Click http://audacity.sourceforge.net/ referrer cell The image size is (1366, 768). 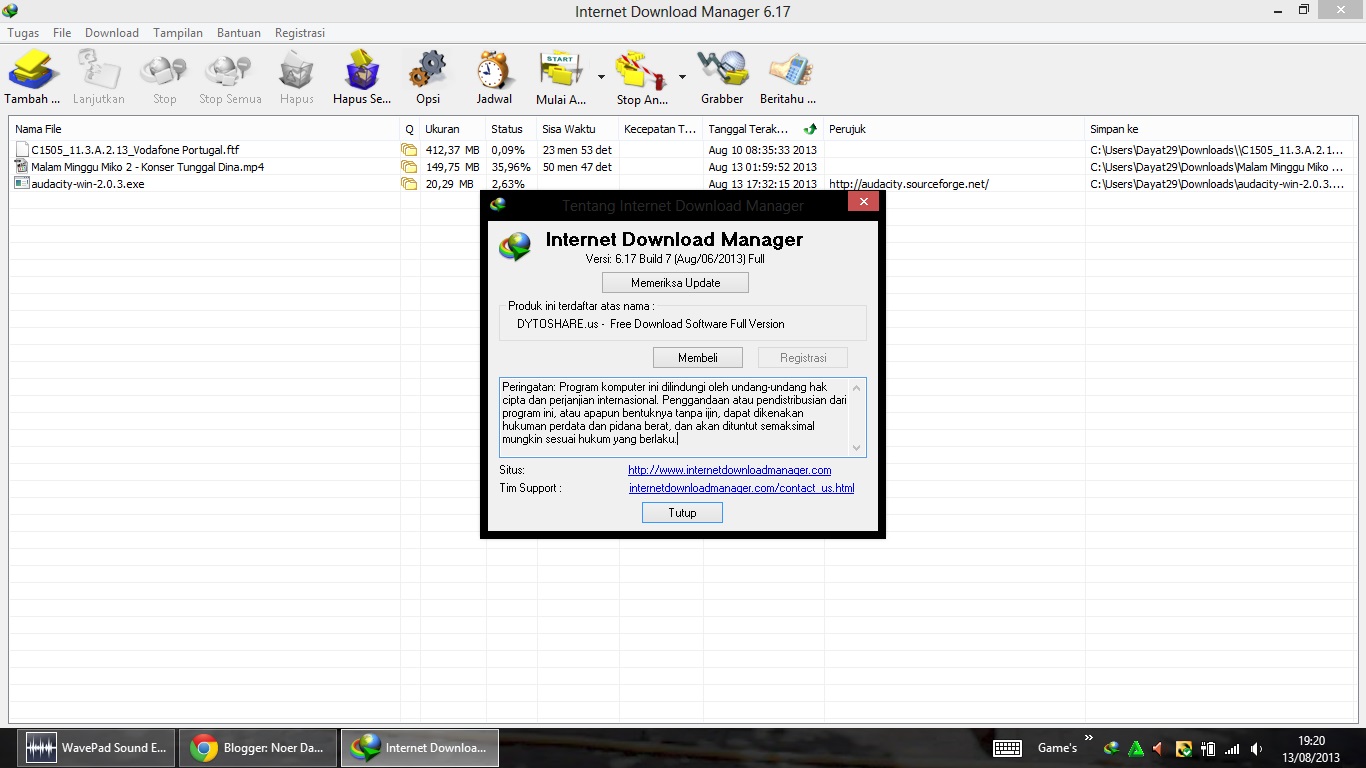(909, 184)
